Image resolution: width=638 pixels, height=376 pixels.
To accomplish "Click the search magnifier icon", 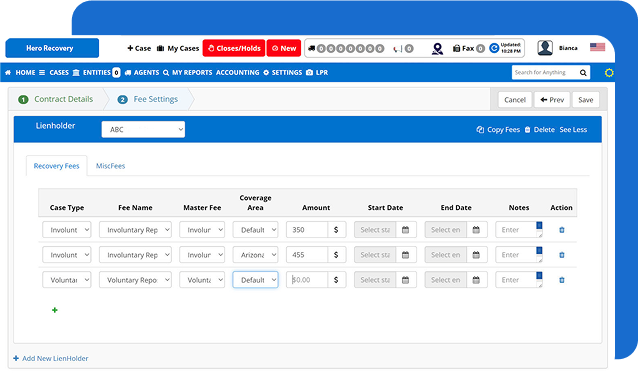I will click(x=583, y=72).
